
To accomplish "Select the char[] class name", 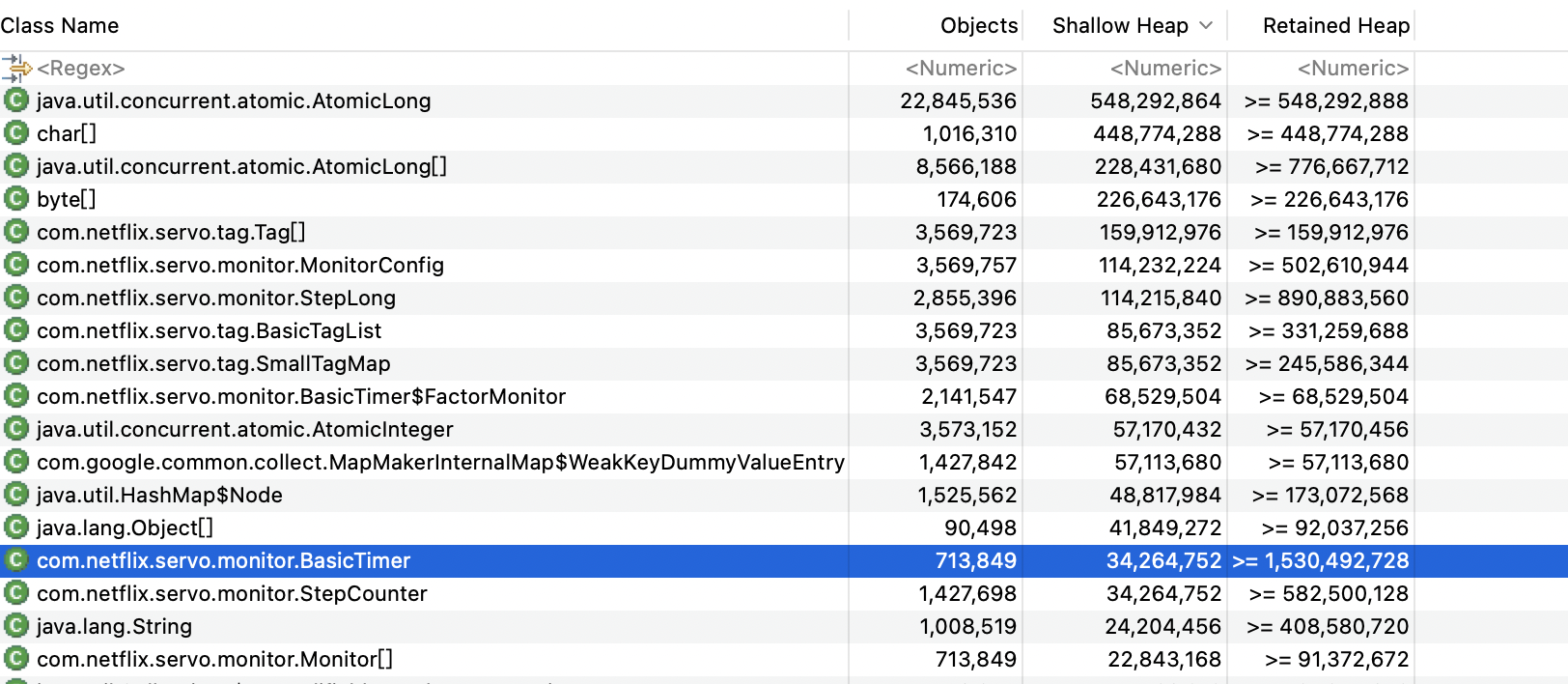I will coord(67,133).
